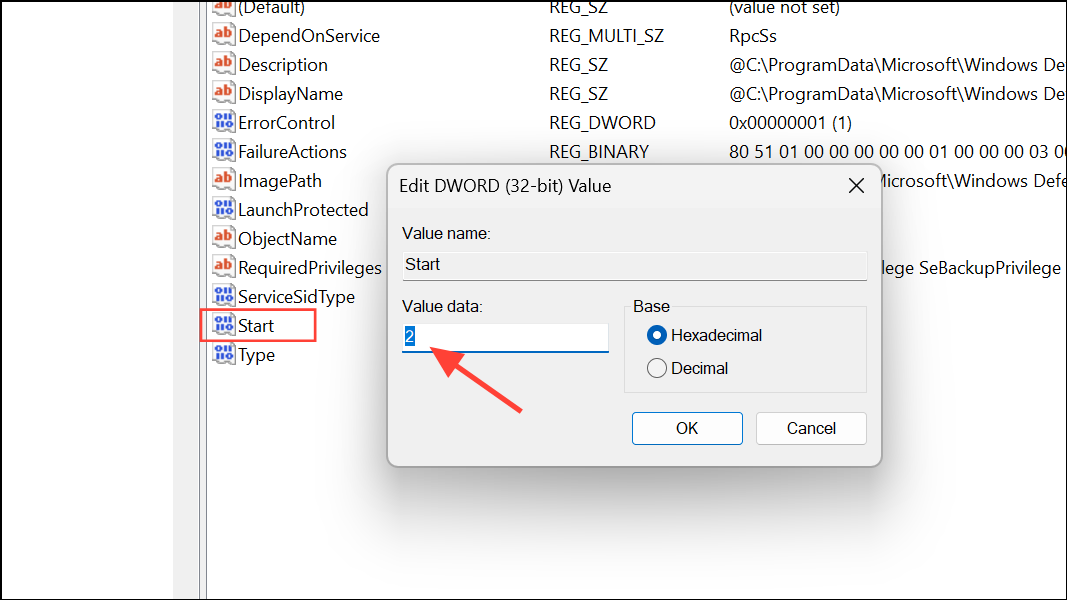Click the Description registry value row
The width and height of the screenshot is (1067, 600).
tap(282, 64)
